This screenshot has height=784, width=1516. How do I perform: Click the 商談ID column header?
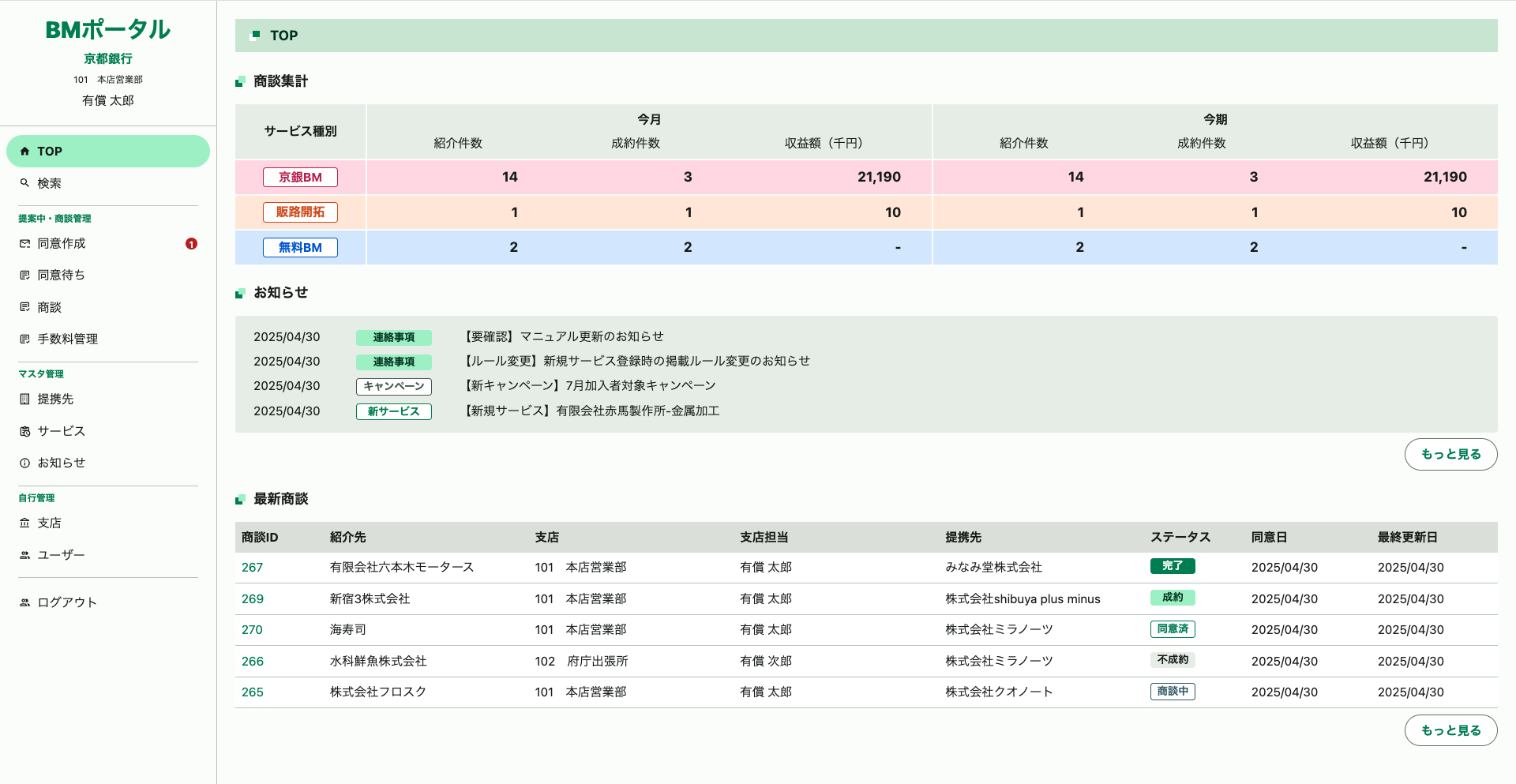pyautogui.click(x=260, y=538)
